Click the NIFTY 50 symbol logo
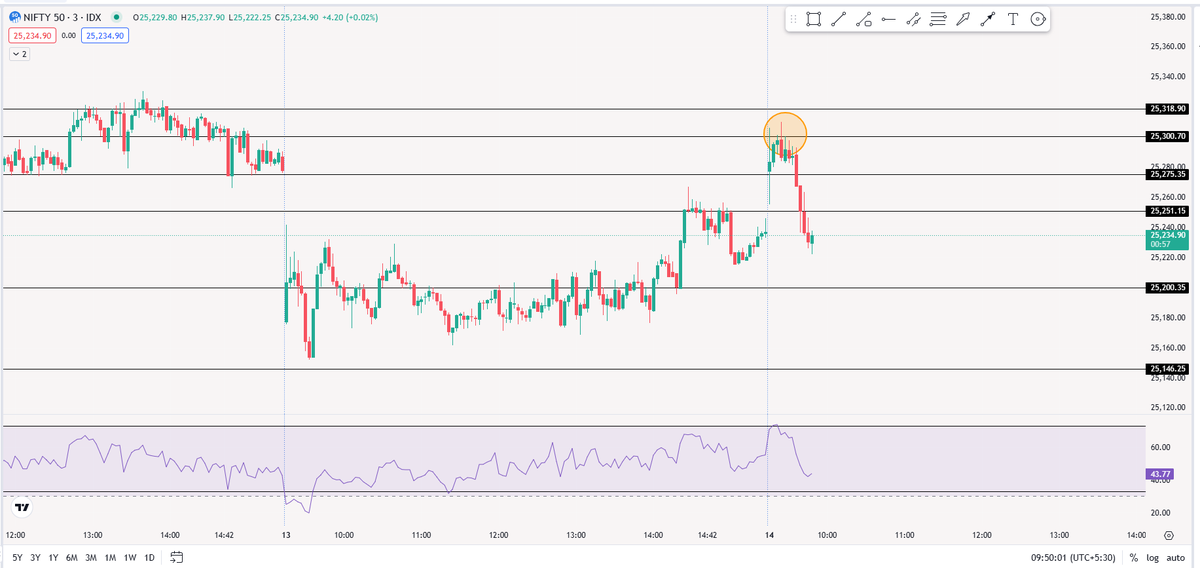1200x568 pixels. click(14, 17)
